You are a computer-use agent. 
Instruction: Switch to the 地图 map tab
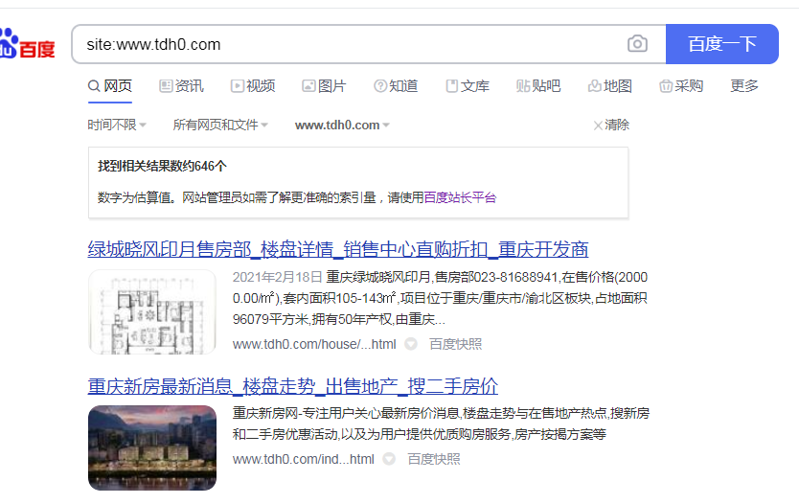610,86
